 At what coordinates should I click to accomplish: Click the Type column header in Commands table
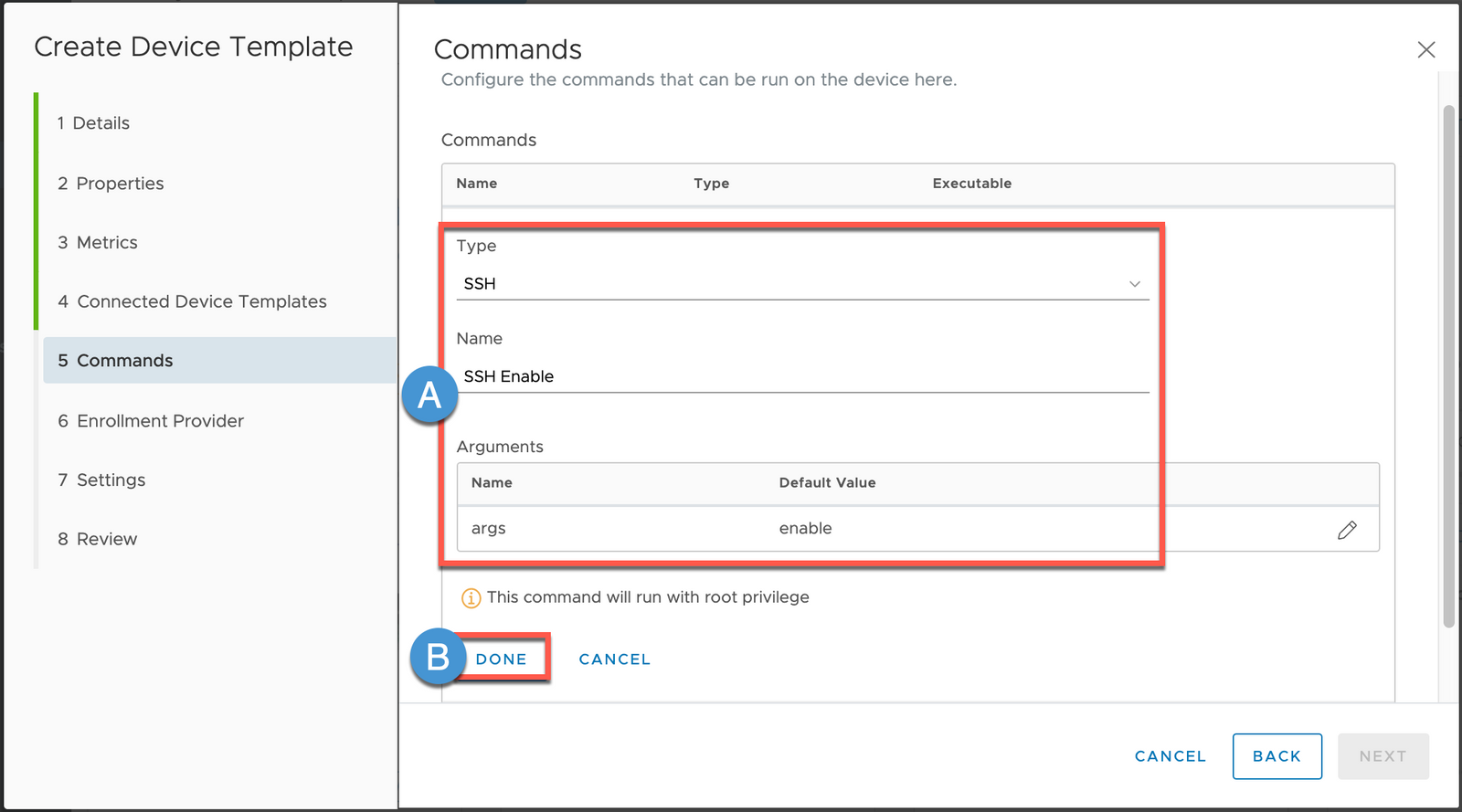click(711, 184)
